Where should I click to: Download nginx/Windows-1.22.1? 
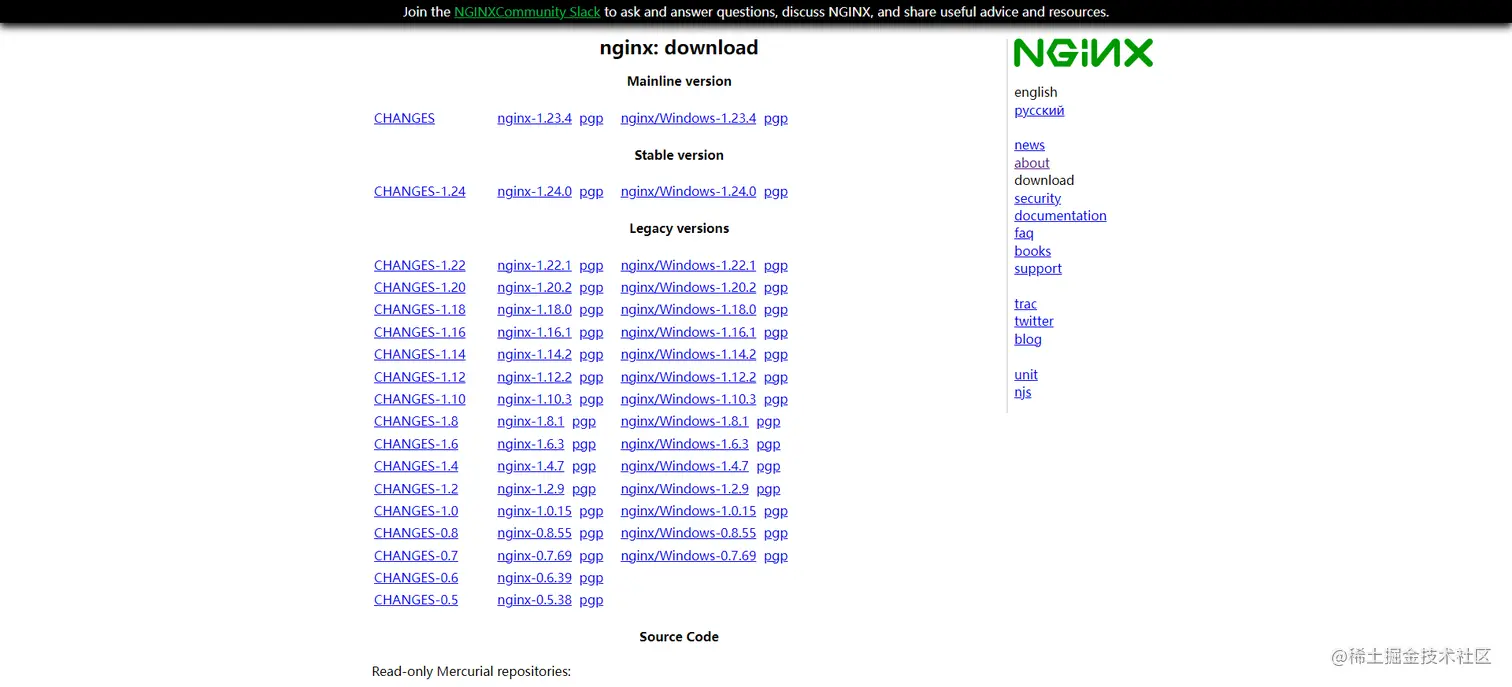(x=688, y=265)
